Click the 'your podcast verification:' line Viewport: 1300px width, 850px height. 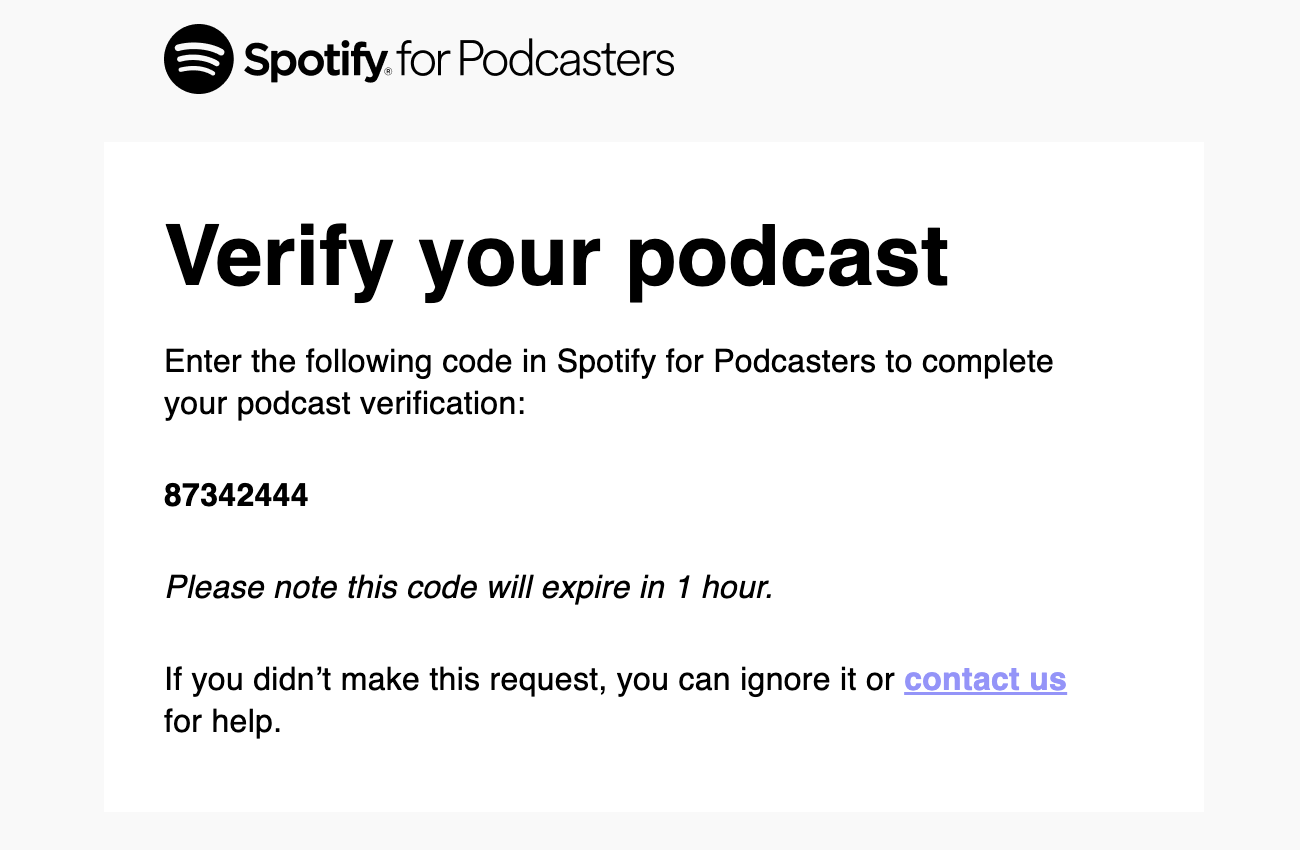tap(344, 404)
